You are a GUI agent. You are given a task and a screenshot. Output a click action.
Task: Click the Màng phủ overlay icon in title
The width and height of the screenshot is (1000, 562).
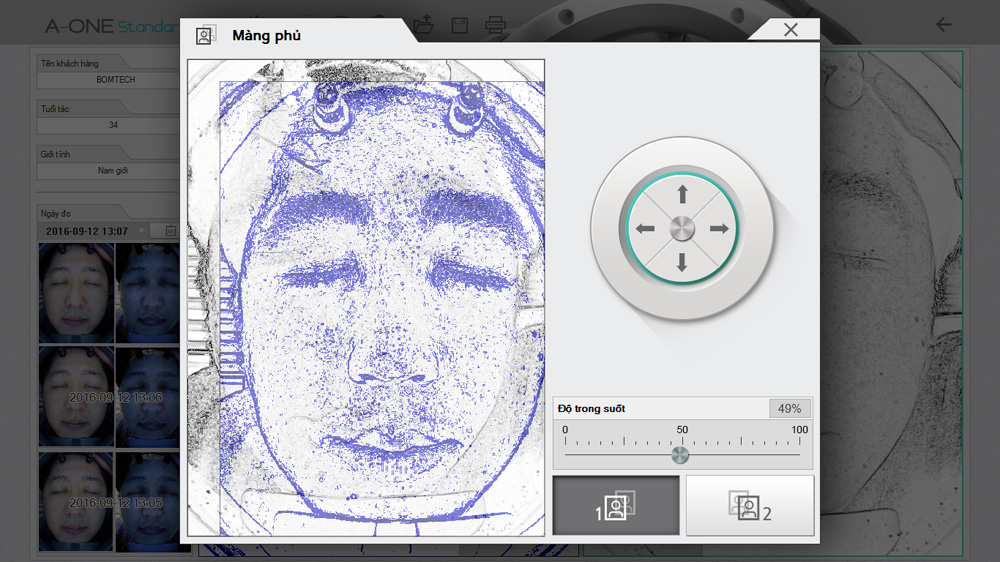[x=205, y=35]
